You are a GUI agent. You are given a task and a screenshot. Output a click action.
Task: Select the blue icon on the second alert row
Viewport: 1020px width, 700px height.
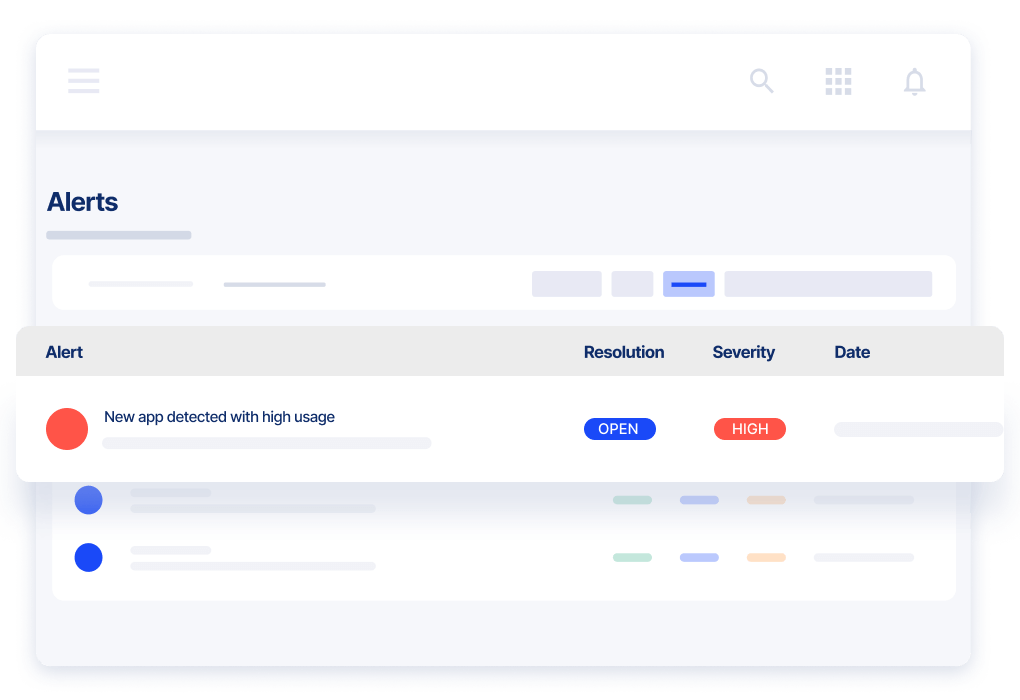[88, 500]
